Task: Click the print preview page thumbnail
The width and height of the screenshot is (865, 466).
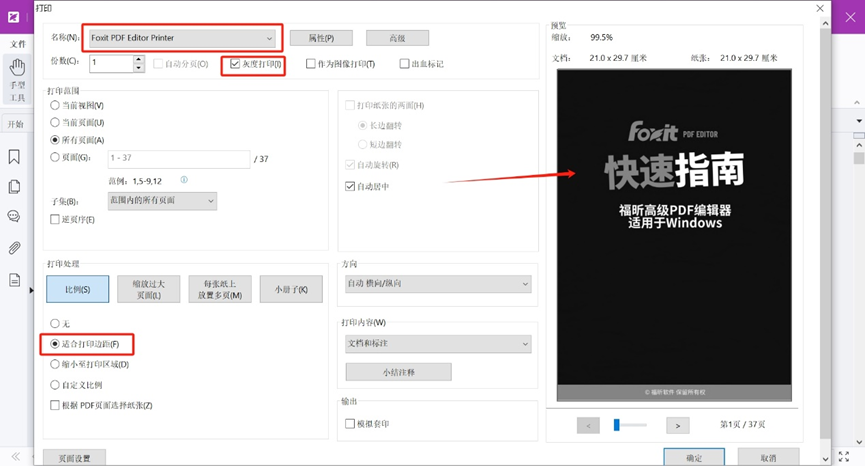Action: point(674,235)
